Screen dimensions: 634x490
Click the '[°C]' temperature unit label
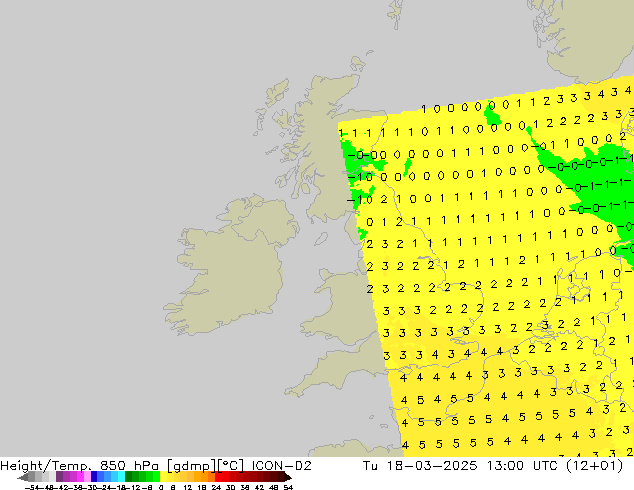click(x=231, y=466)
